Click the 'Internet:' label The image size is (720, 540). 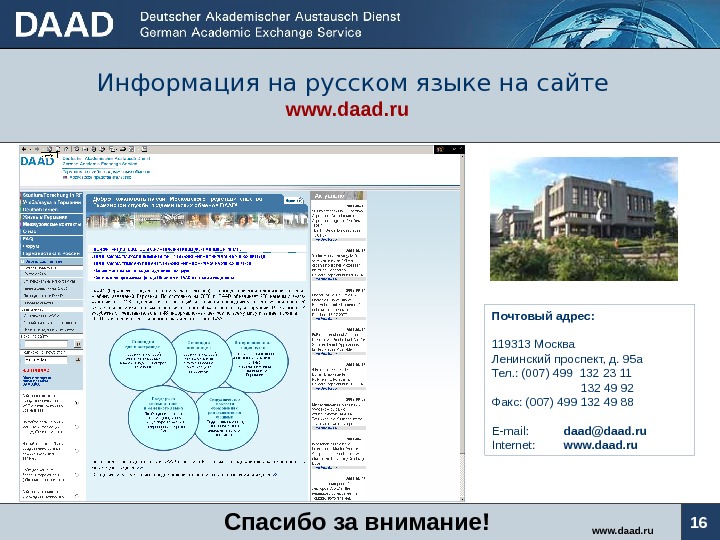click(x=513, y=445)
